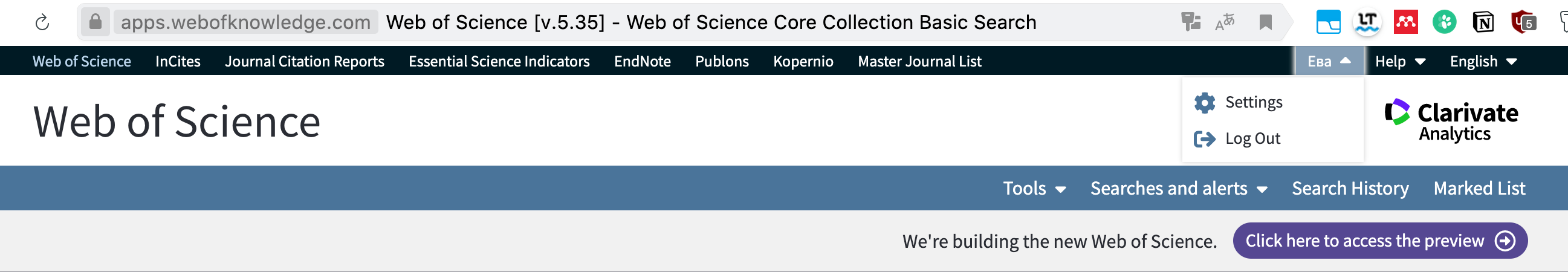Open the English language dropdown
The image size is (1568, 272).
coord(1483,61)
